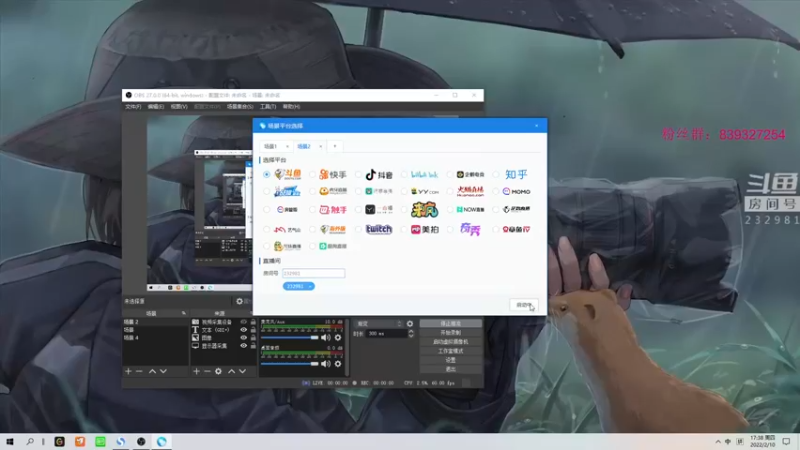800x450 pixels.
Task: Open the 工具(T) menu in OBS
Action: click(x=268, y=107)
